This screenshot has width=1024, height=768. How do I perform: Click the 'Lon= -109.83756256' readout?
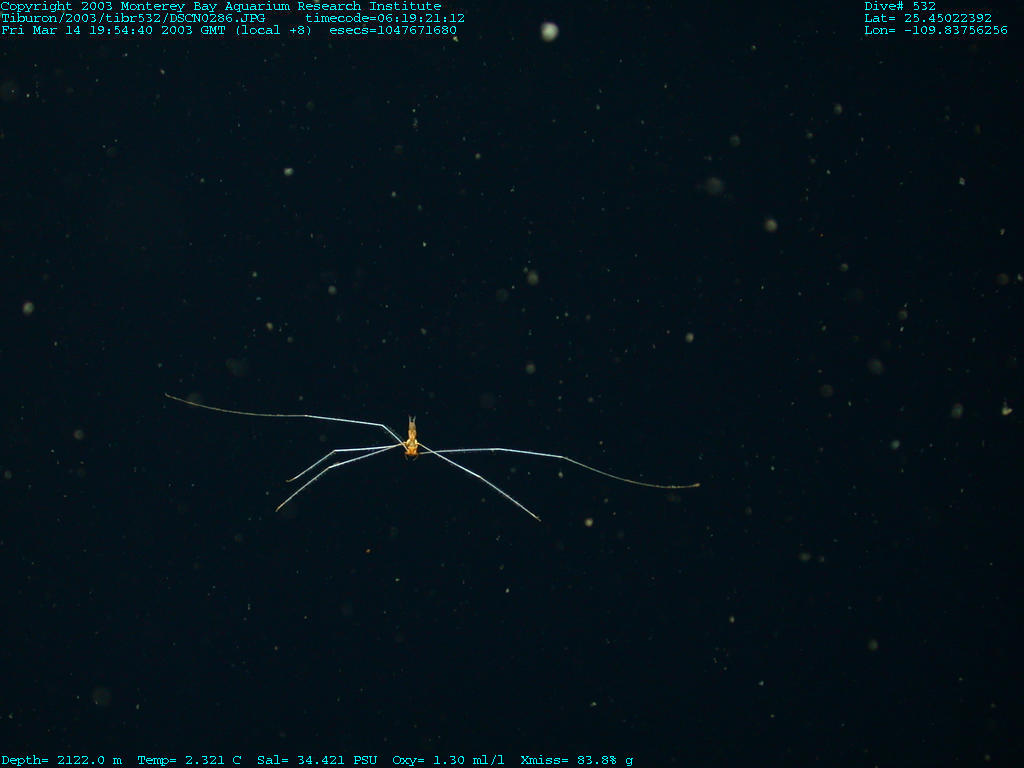click(x=936, y=30)
